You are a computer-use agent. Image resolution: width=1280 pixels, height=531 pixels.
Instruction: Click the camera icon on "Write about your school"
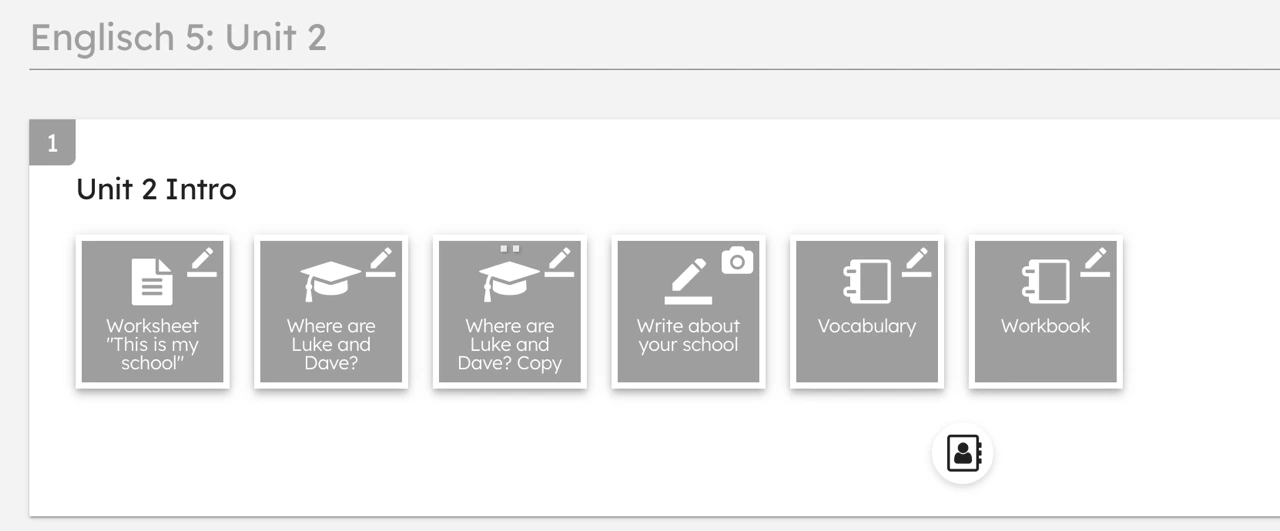coord(737,261)
